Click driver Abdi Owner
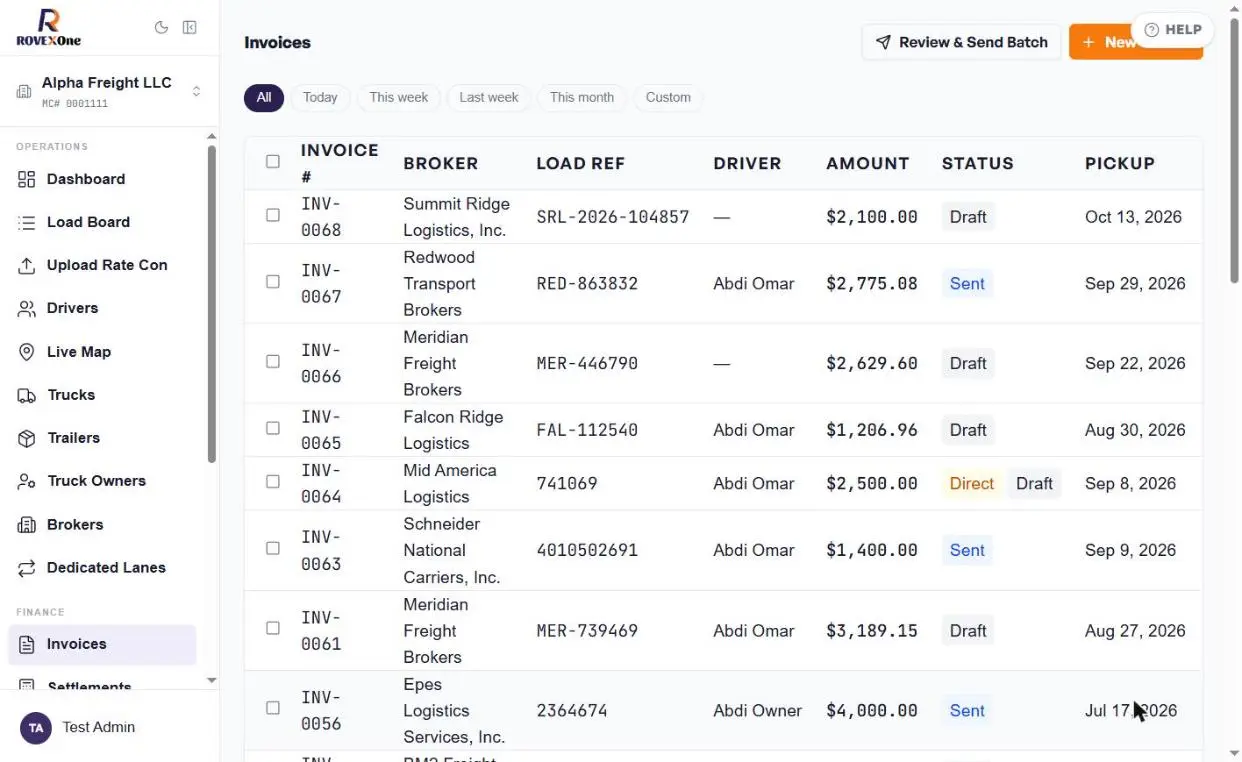Viewport: 1242px width, 762px height. (x=757, y=711)
